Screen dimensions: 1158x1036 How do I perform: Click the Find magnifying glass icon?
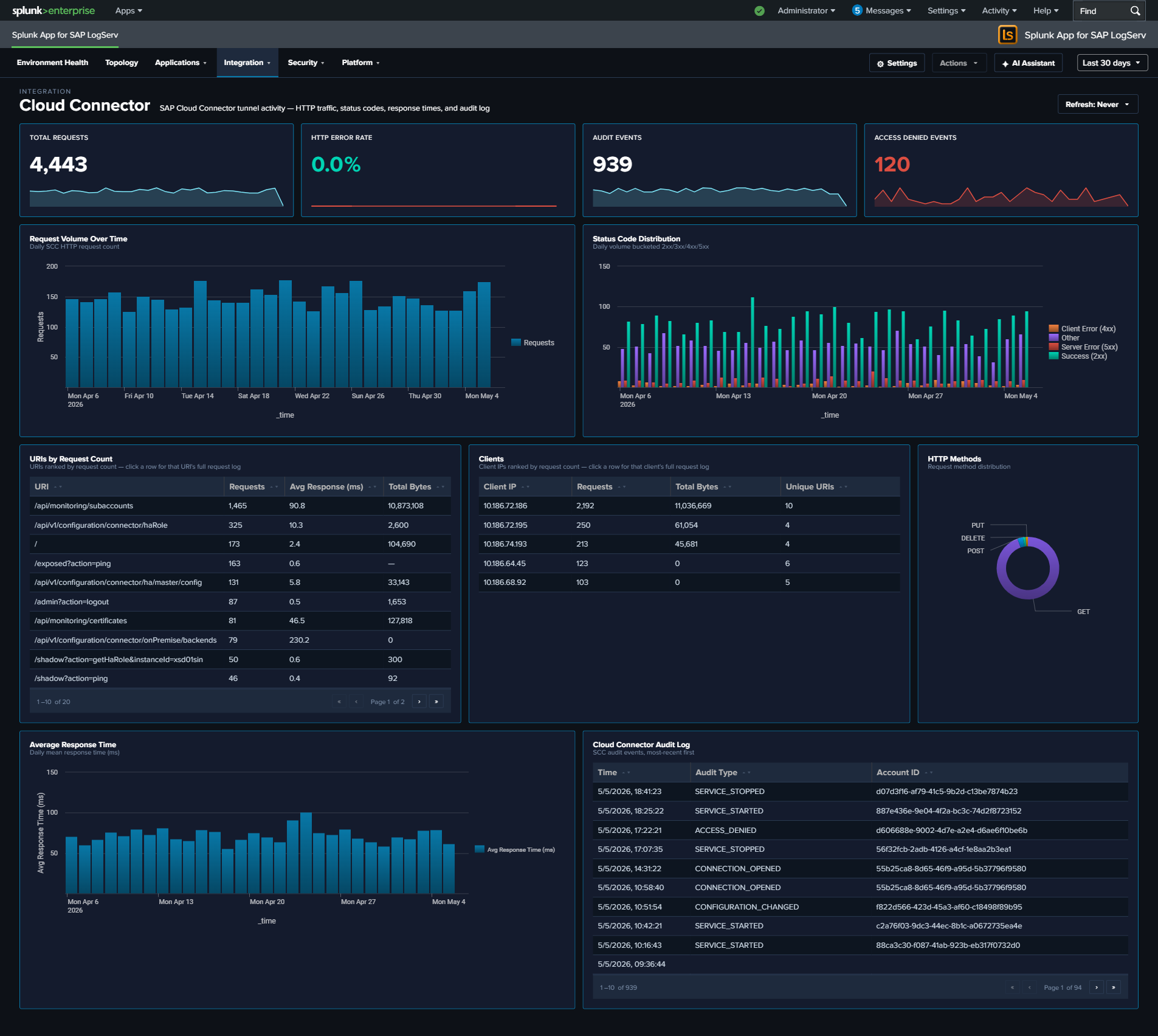click(x=1135, y=11)
